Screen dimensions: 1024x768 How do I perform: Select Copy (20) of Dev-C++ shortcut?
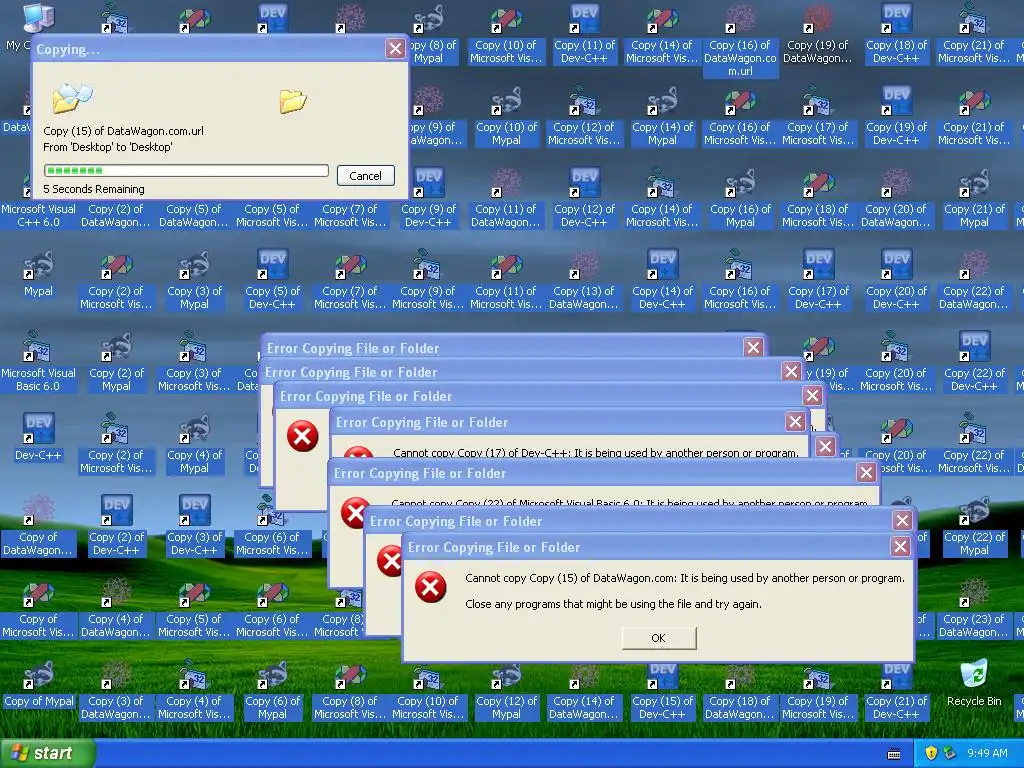[x=896, y=281]
